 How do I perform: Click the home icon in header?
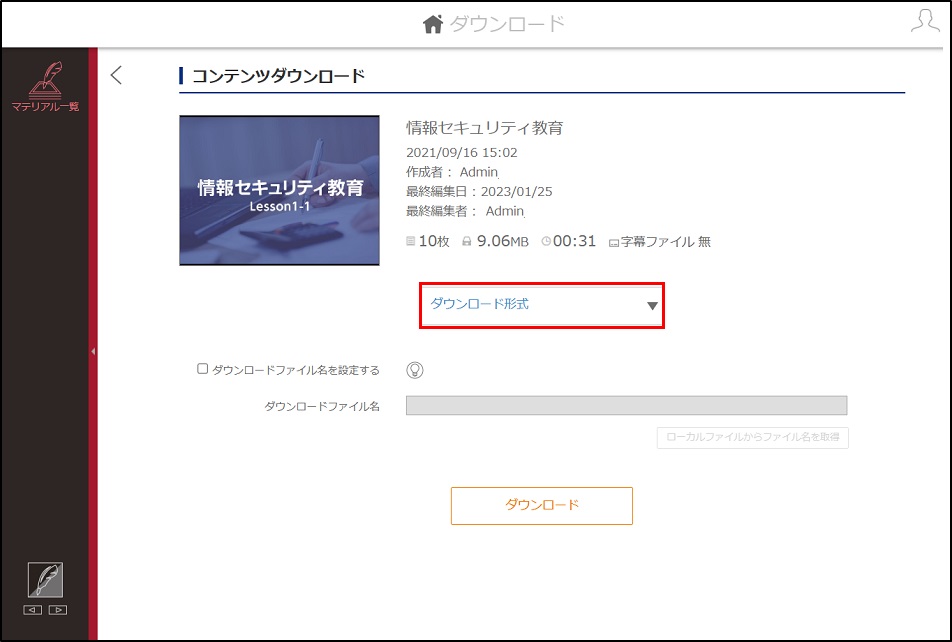(432, 24)
